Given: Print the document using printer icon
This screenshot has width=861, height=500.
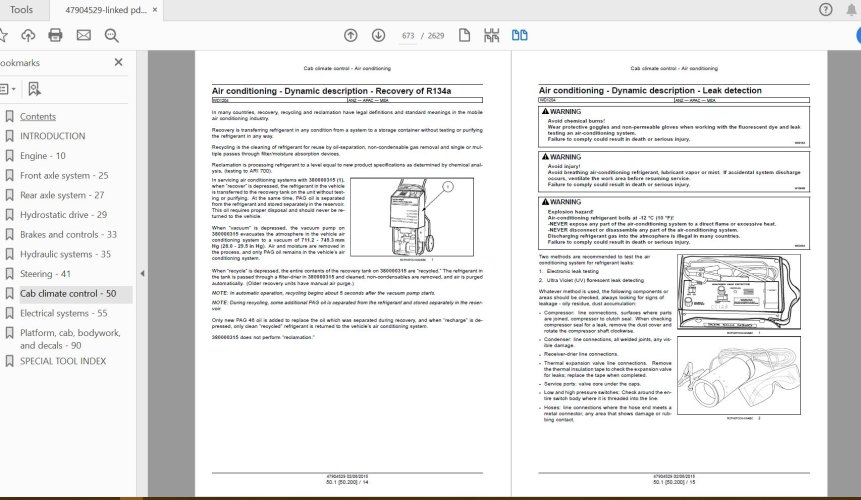Looking at the screenshot, I should coord(55,36).
